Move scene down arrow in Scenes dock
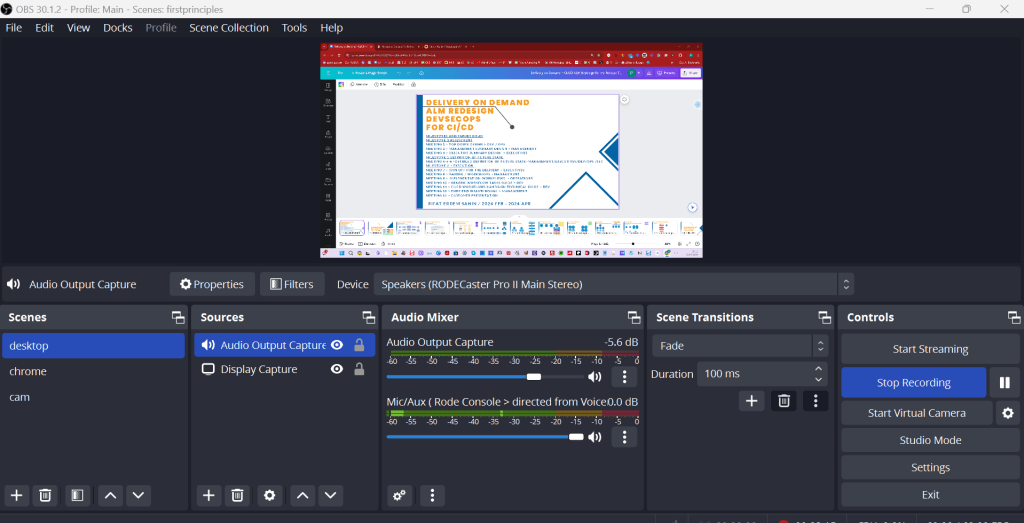Viewport: 1024px width, 523px height. pos(138,496)
